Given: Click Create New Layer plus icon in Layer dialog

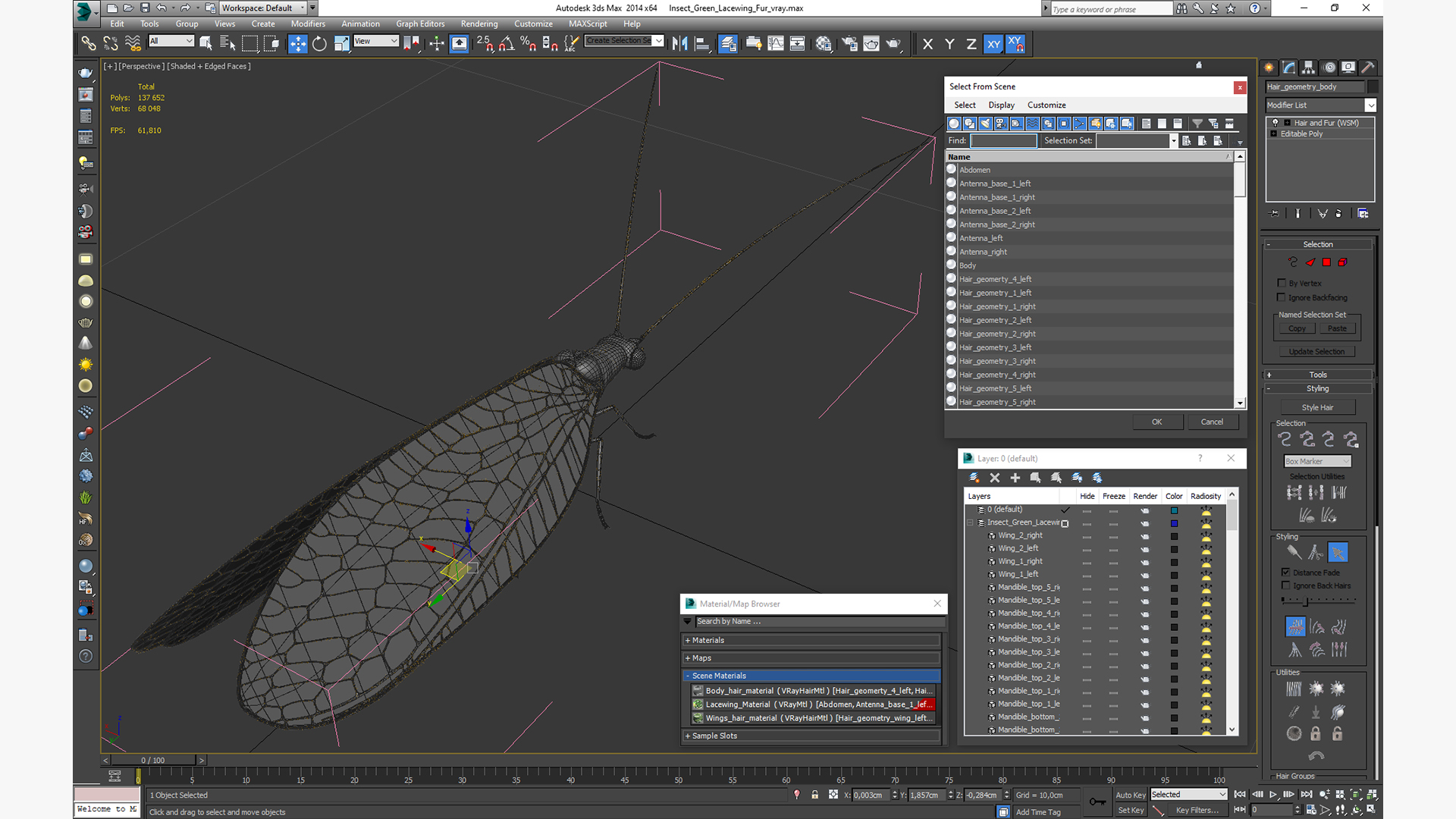Looking at the screenshot, I should pyautogui.click(x=1015, y=478).
